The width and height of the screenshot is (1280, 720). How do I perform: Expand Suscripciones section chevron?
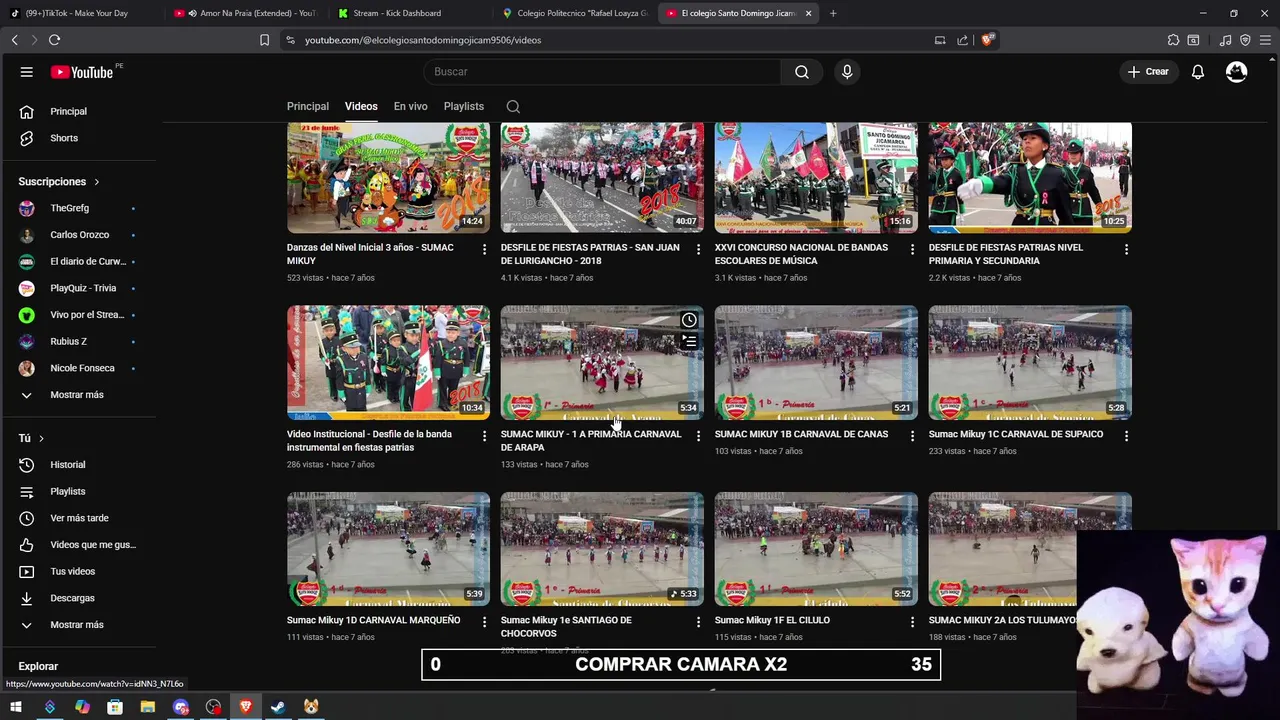point(97,182)
